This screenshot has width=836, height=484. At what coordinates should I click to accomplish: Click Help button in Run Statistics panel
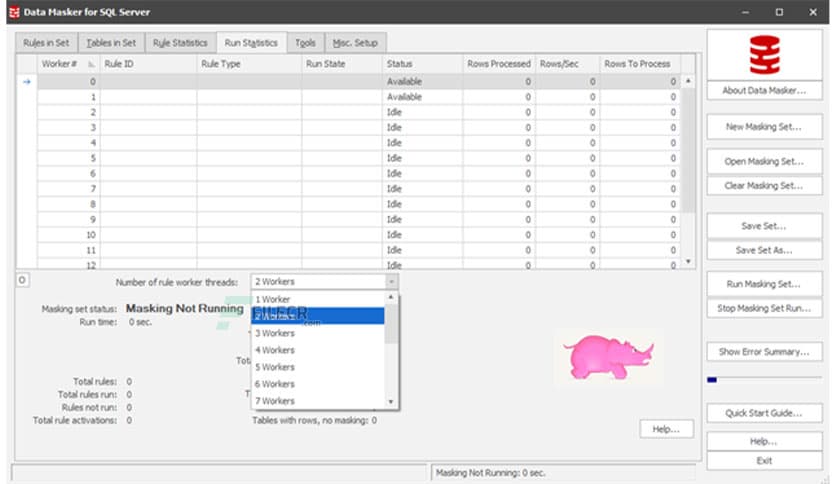666,429
